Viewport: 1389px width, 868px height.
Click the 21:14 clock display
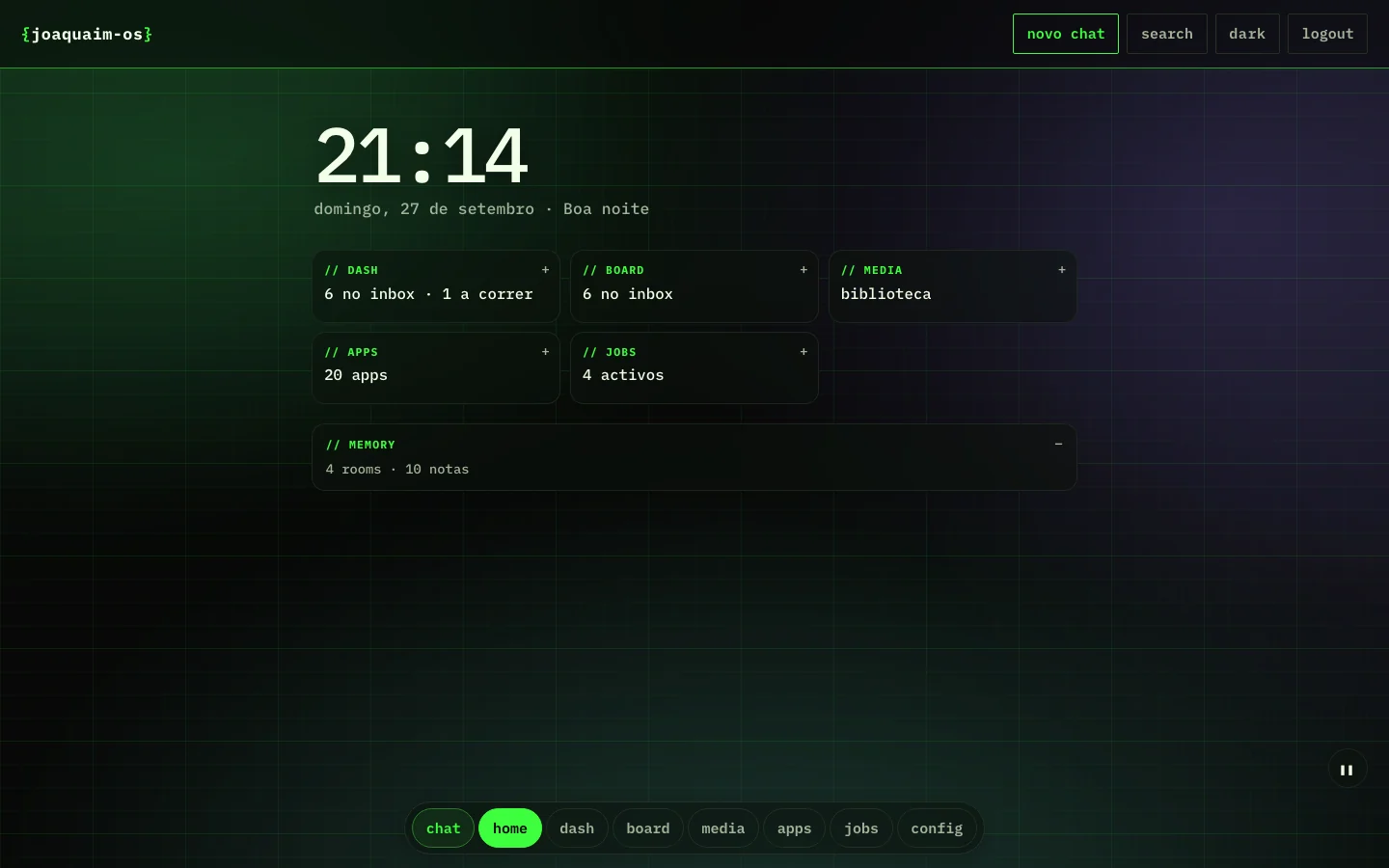pyautogui.click(x=422, y=154)
